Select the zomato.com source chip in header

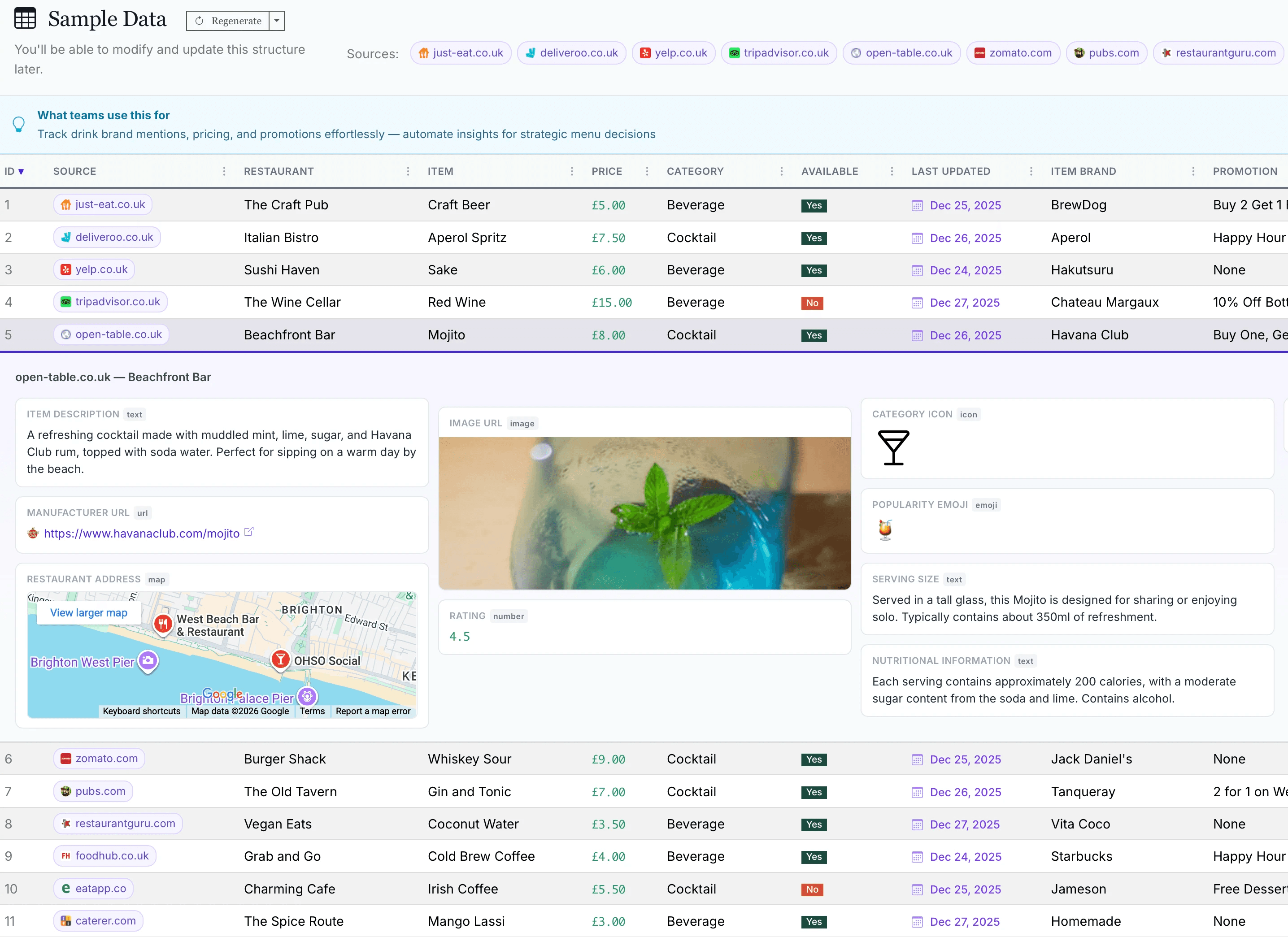pyautogui.click(x=1013, y=53)
